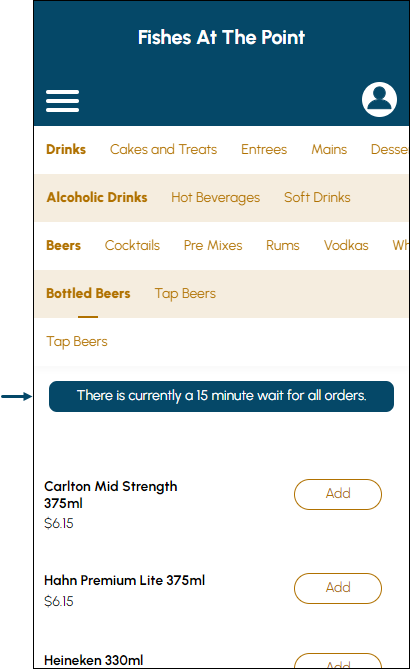Click the Fishes At The Point title

point(221,38)
